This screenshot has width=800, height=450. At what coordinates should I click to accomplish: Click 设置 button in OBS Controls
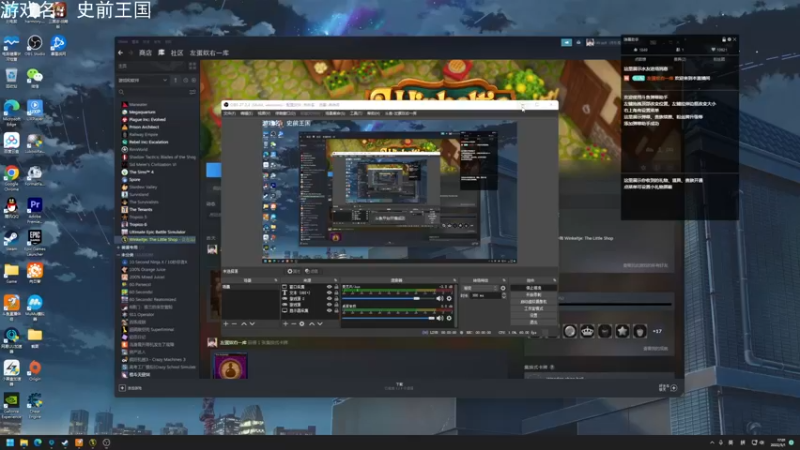(534, 315)
